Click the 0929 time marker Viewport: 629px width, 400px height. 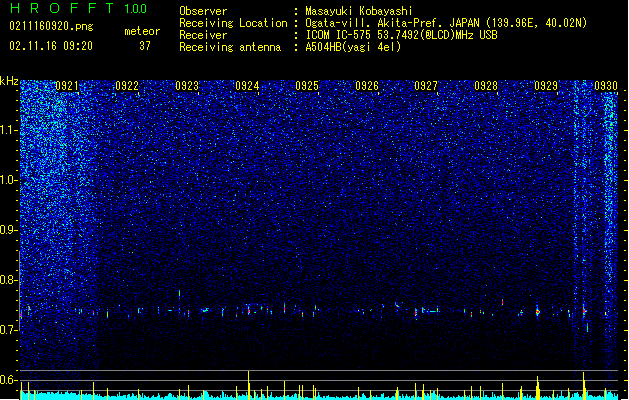546,86
